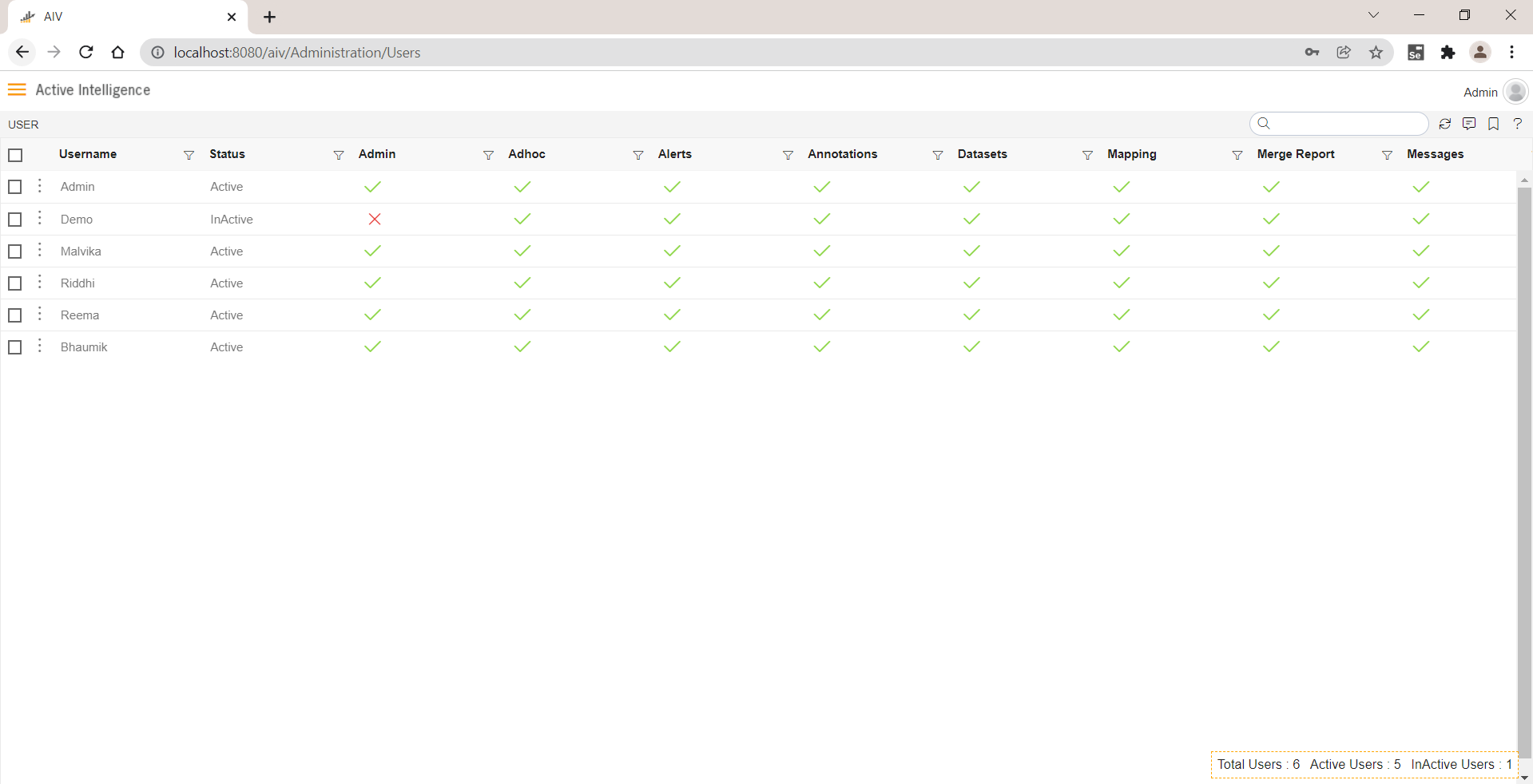Filter the Username column

(189, 155)
